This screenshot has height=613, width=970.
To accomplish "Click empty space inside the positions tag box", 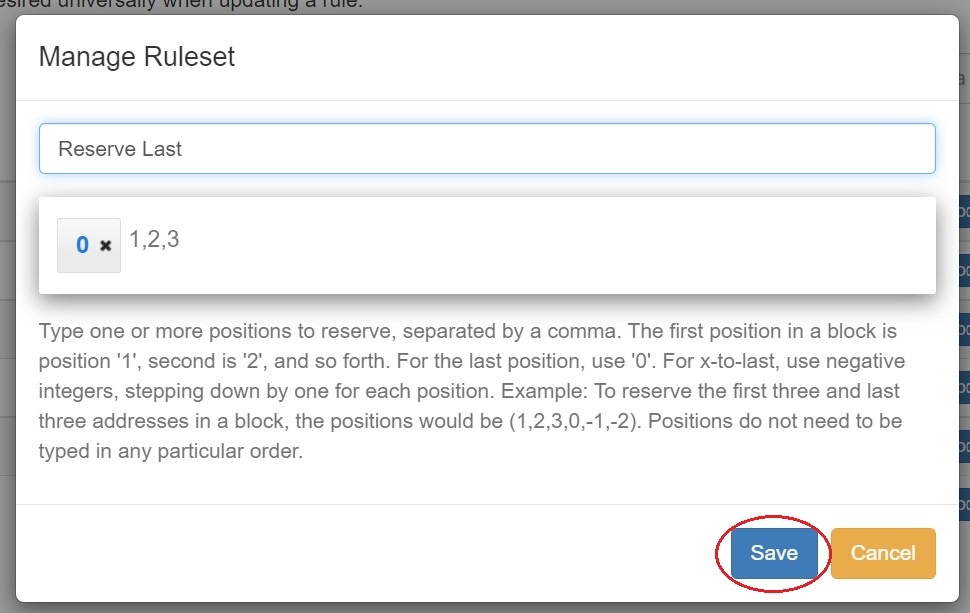I will tap(550, 245).
